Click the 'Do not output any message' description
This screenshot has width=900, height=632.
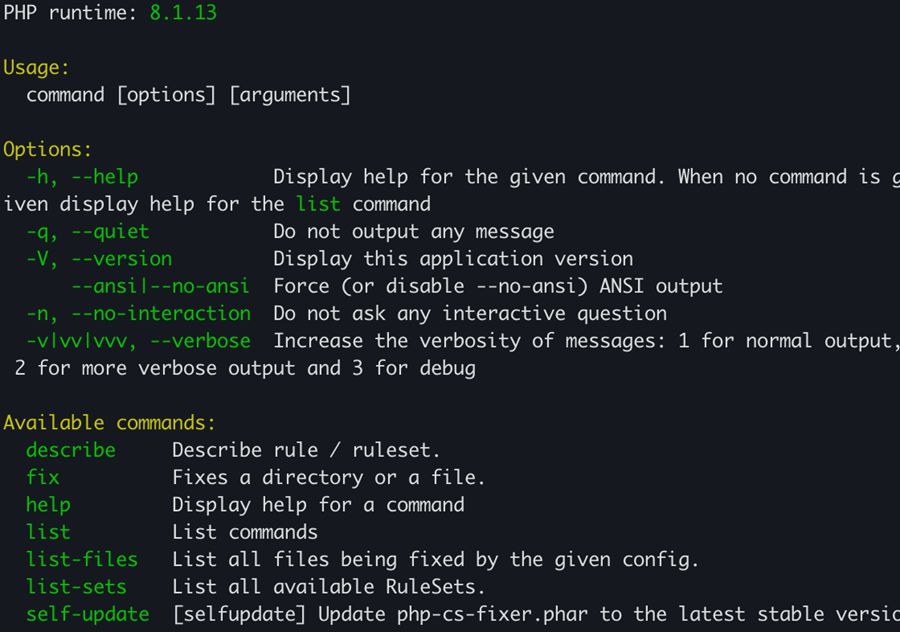413,232
